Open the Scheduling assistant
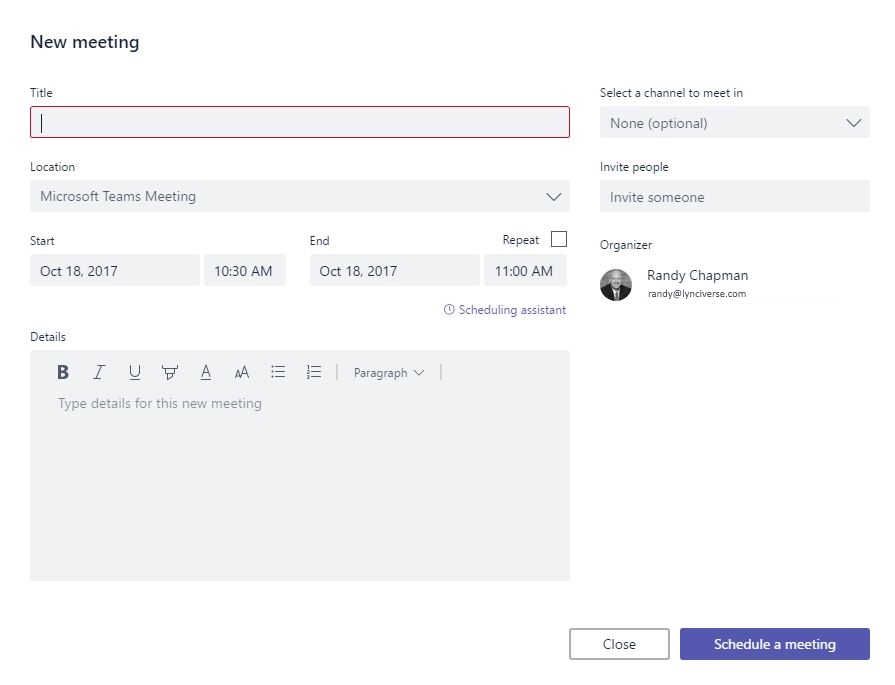Viewport: 895px width, 685px height. pos(505,310)
